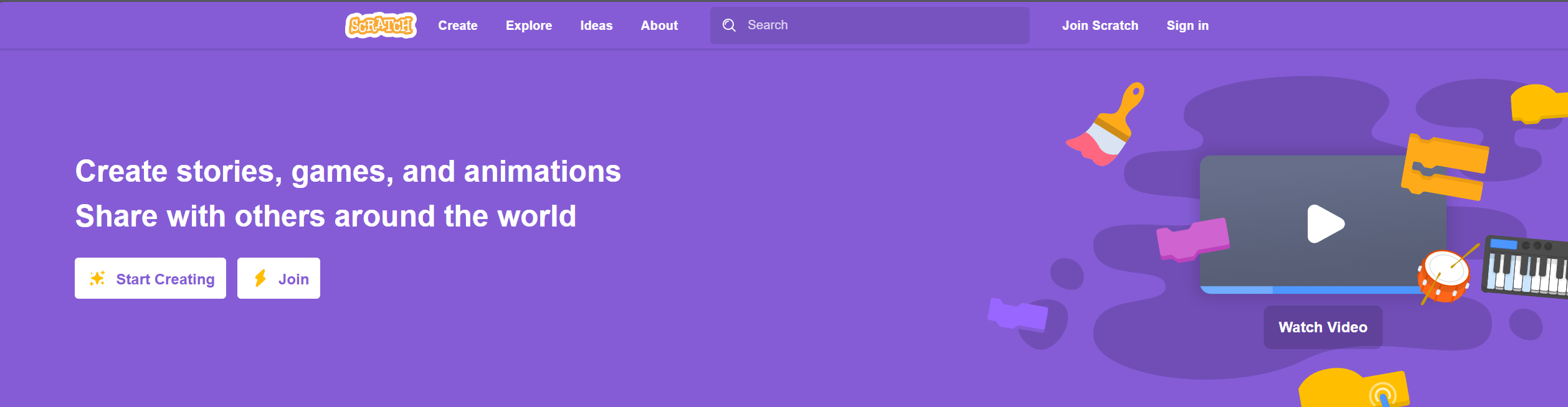The image size is (1568, 407).
Task: Click the Scratch logo in the navbar
Action: 381,26
